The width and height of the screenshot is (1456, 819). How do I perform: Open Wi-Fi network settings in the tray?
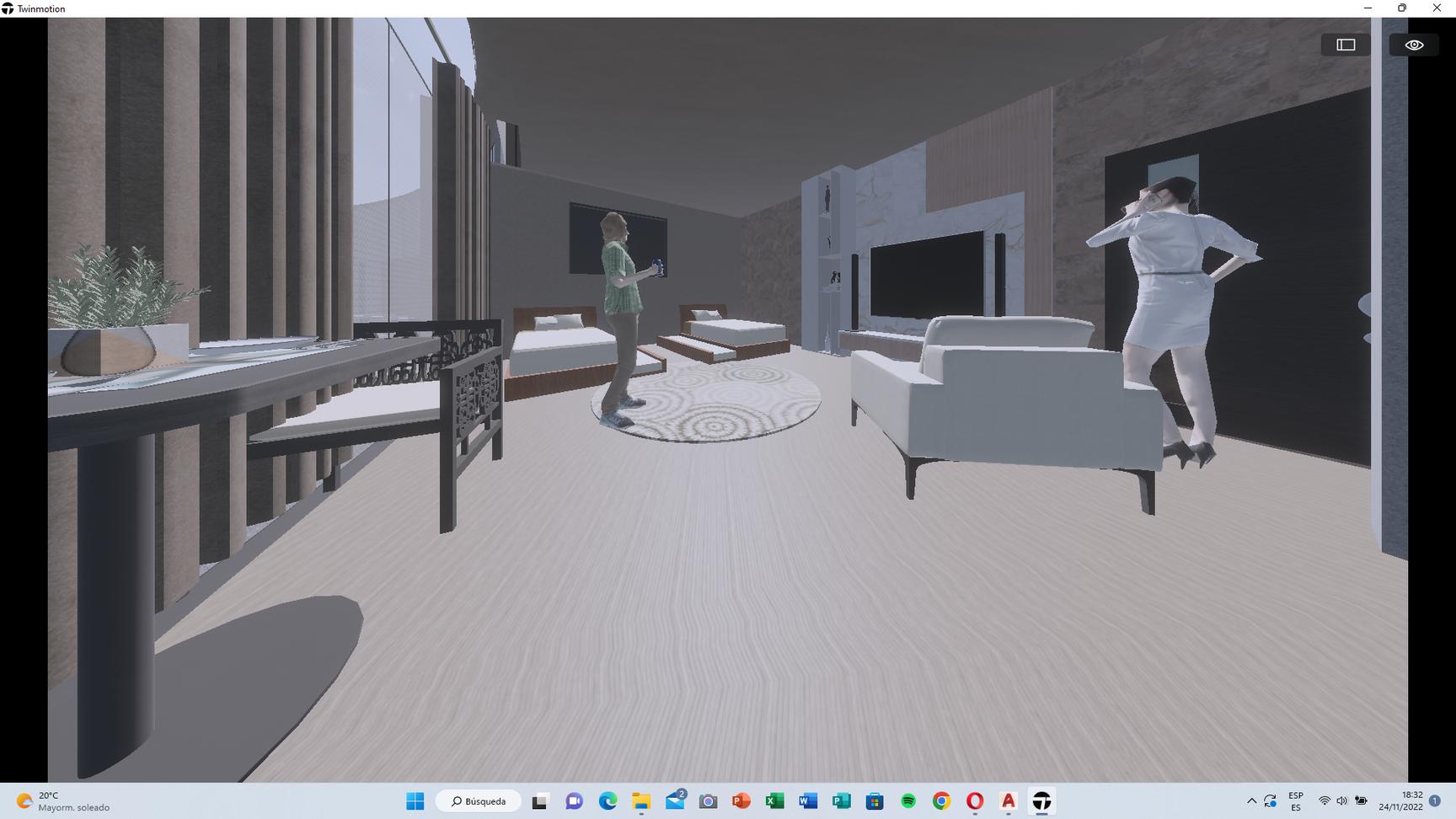point(1325,801)
